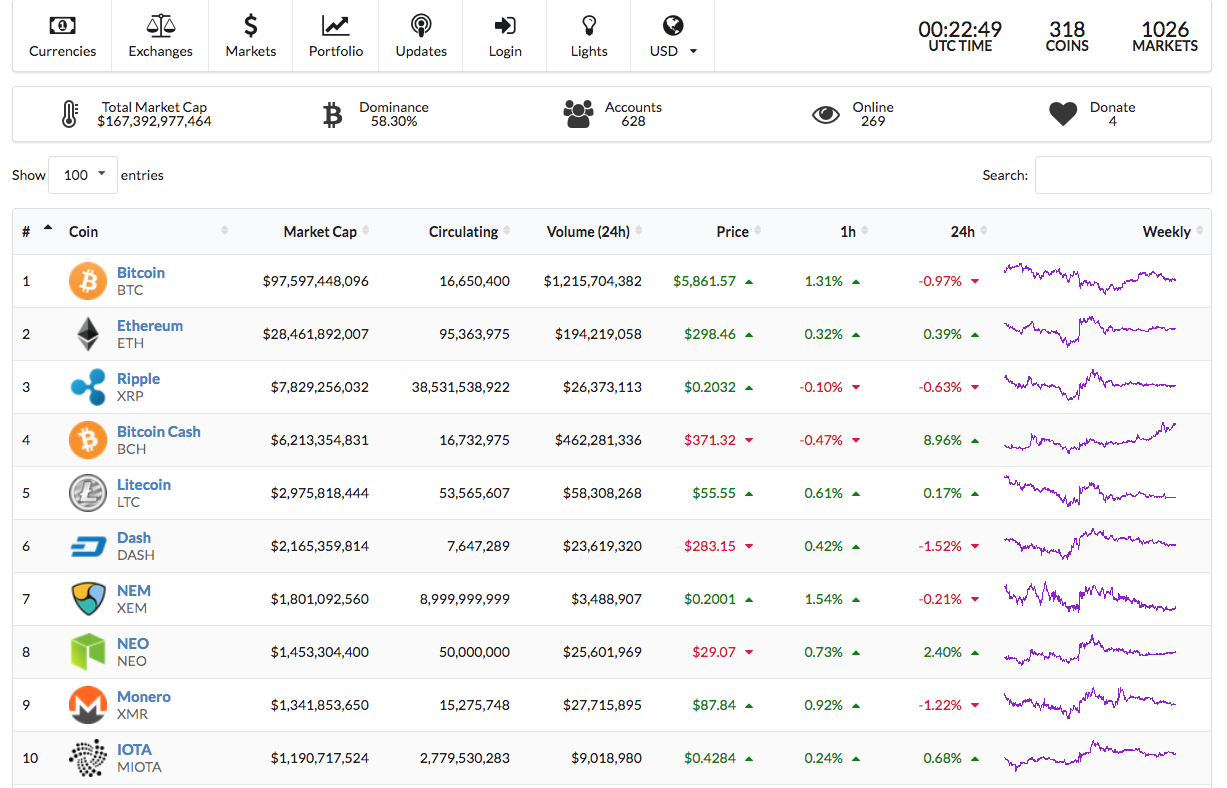Click the NEO coin logo
Image resolution: width=1227 pixels, height=788 pixels.
[x=88, y=652]
